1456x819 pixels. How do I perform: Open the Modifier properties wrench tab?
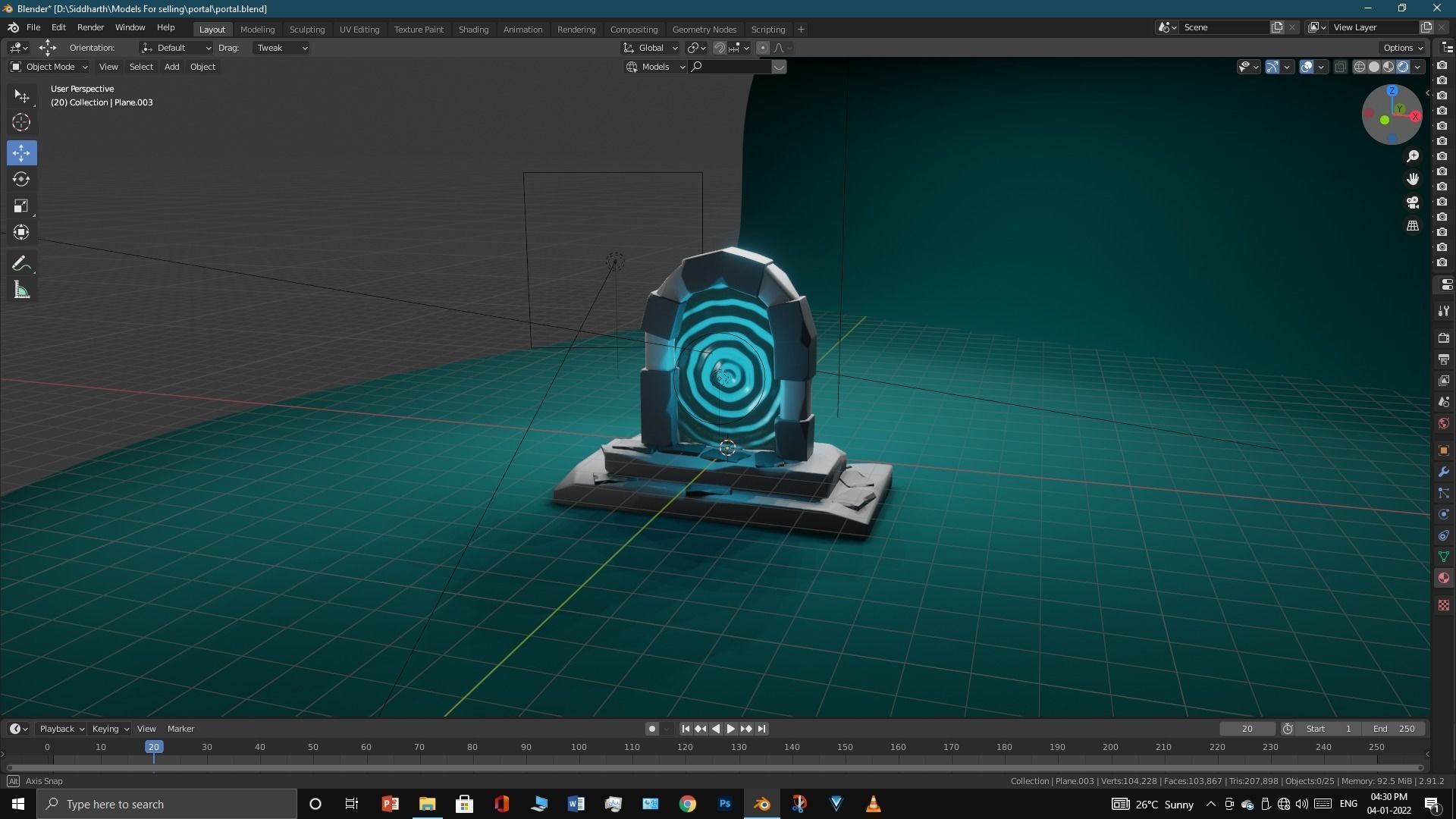pyautogui.click(x=1443, y=472)
